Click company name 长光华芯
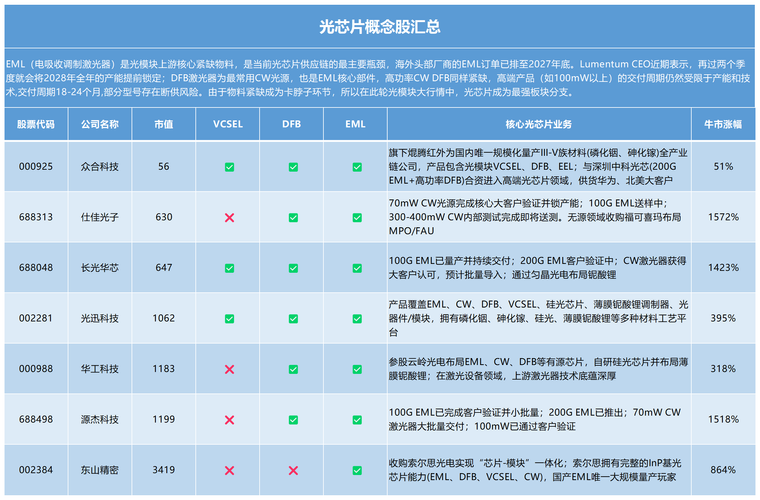The height and width of the screenshot is (500, 760). (100, 267)
